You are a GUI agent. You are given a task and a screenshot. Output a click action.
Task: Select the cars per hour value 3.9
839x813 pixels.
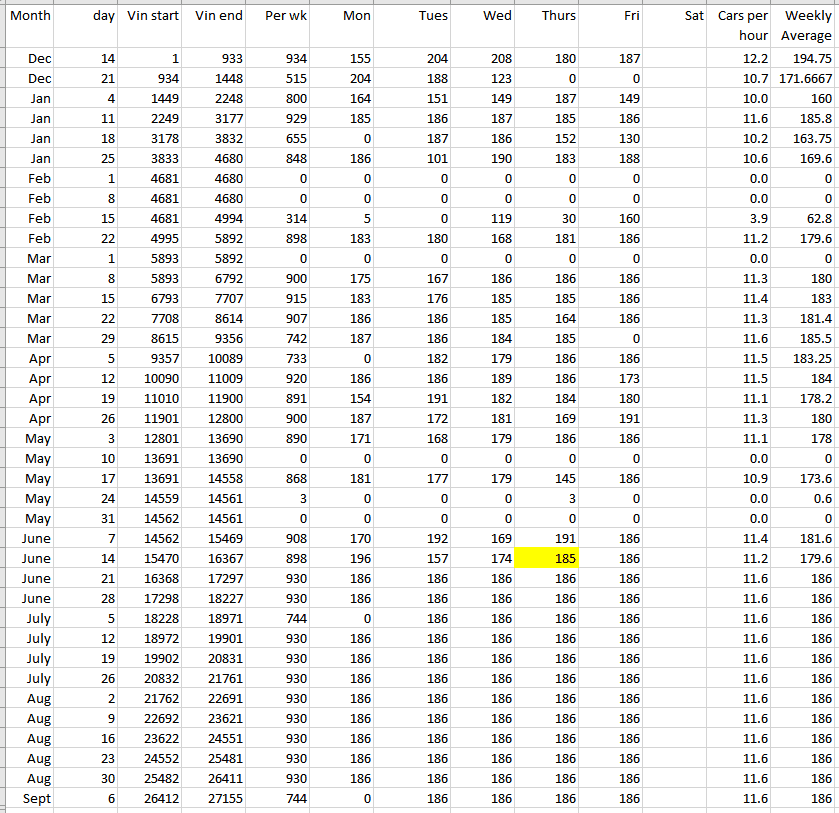pyautogui.click(x=741, y=219)
